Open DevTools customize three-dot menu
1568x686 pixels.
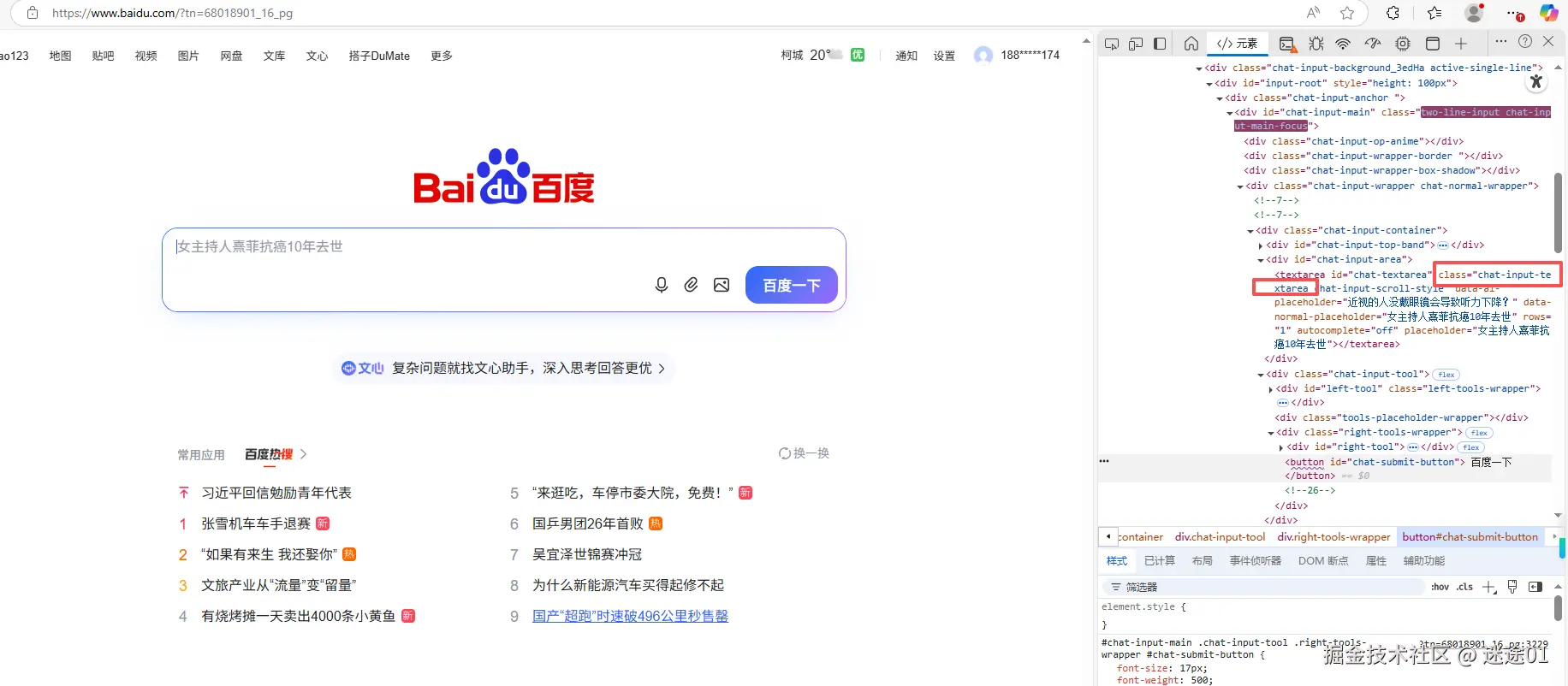tap(1501, 41)
